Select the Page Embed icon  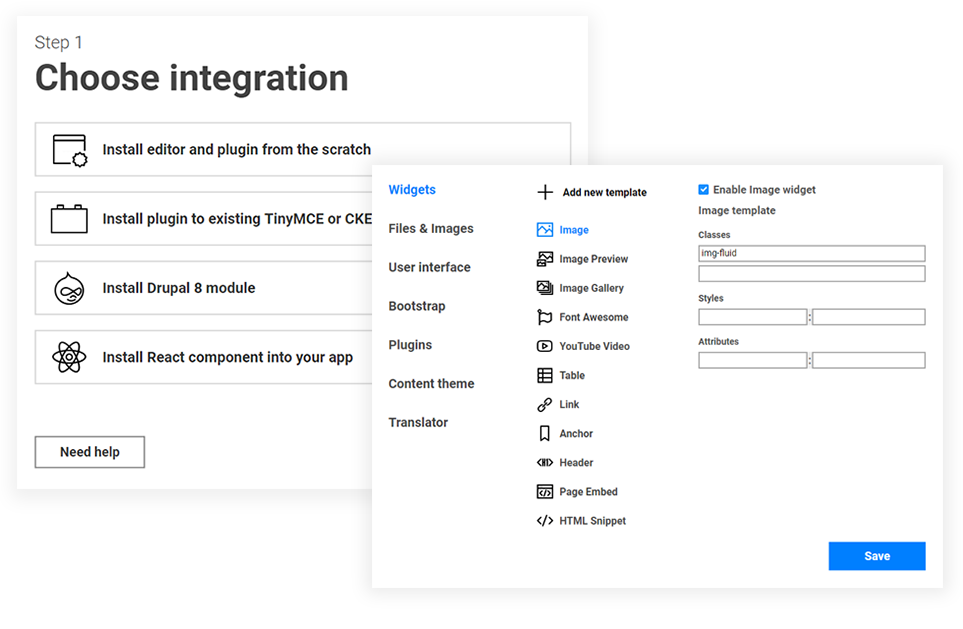pos(545,491)
